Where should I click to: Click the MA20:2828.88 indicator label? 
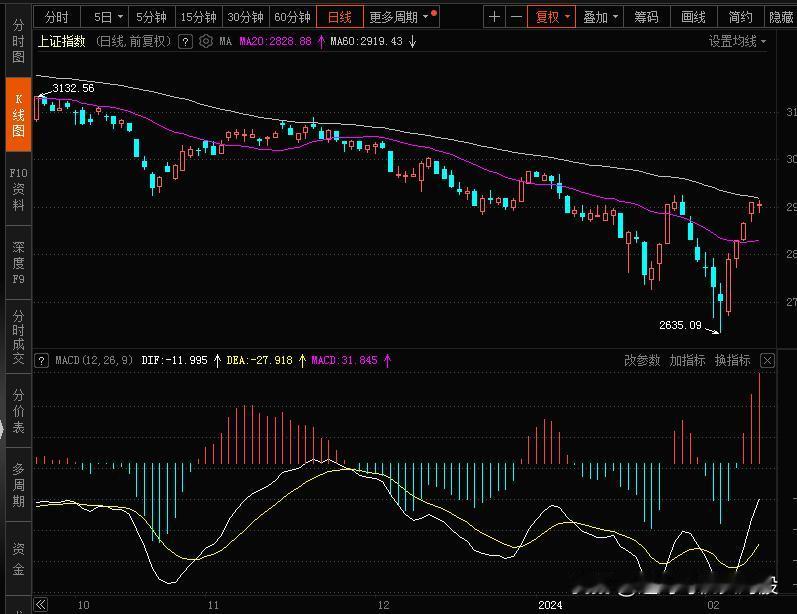click(x=275, y=41)
